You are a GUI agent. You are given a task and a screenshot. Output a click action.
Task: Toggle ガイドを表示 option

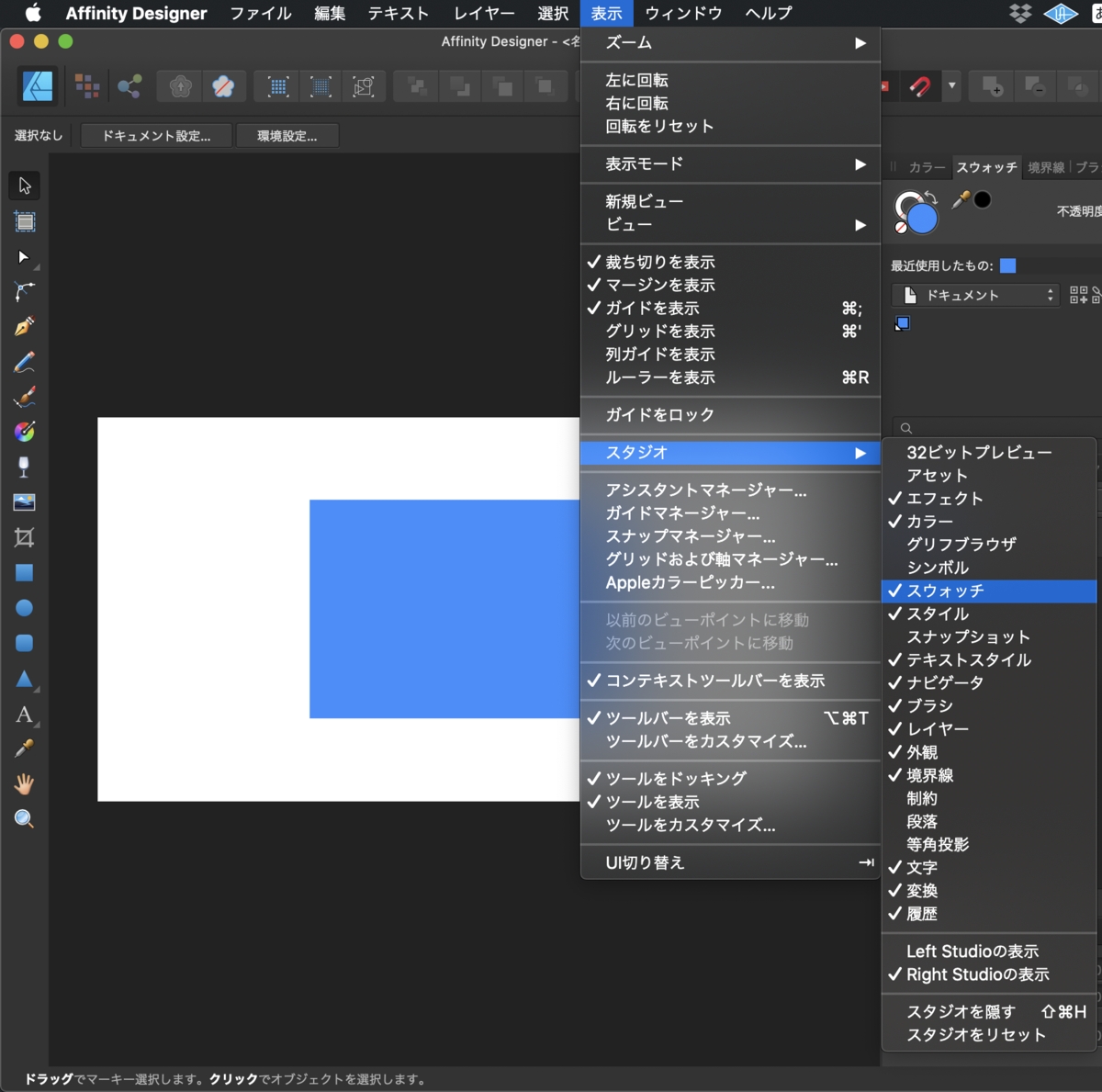(730, 309)
